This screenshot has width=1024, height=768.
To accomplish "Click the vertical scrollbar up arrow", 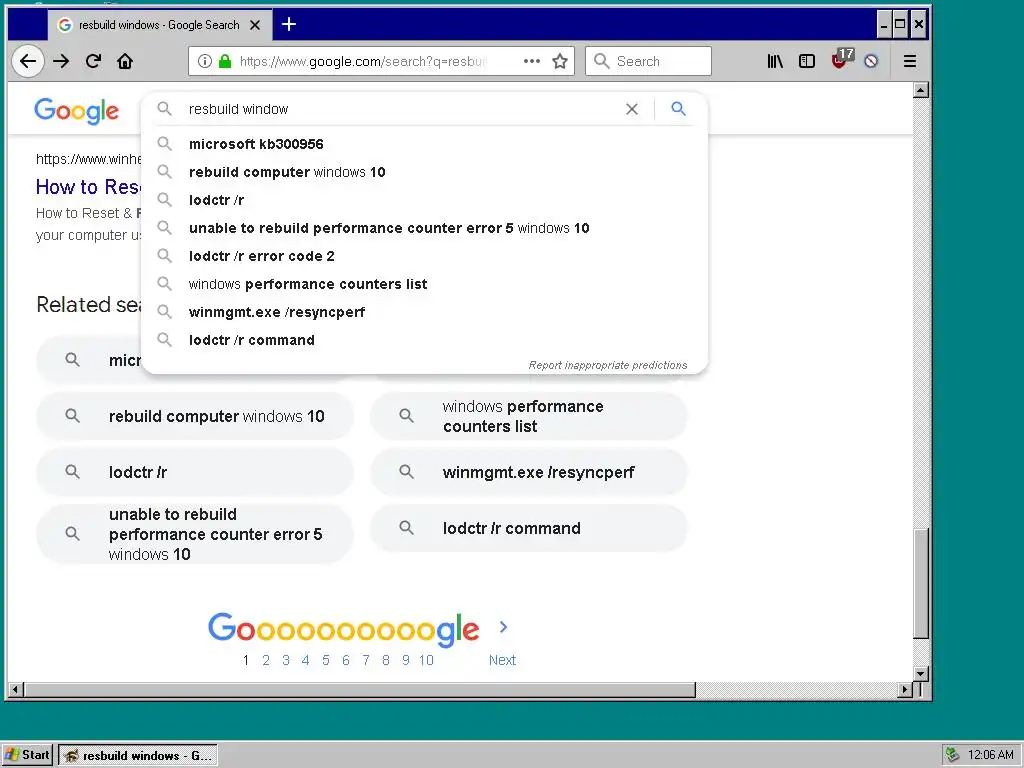I will tap(921, 90).
